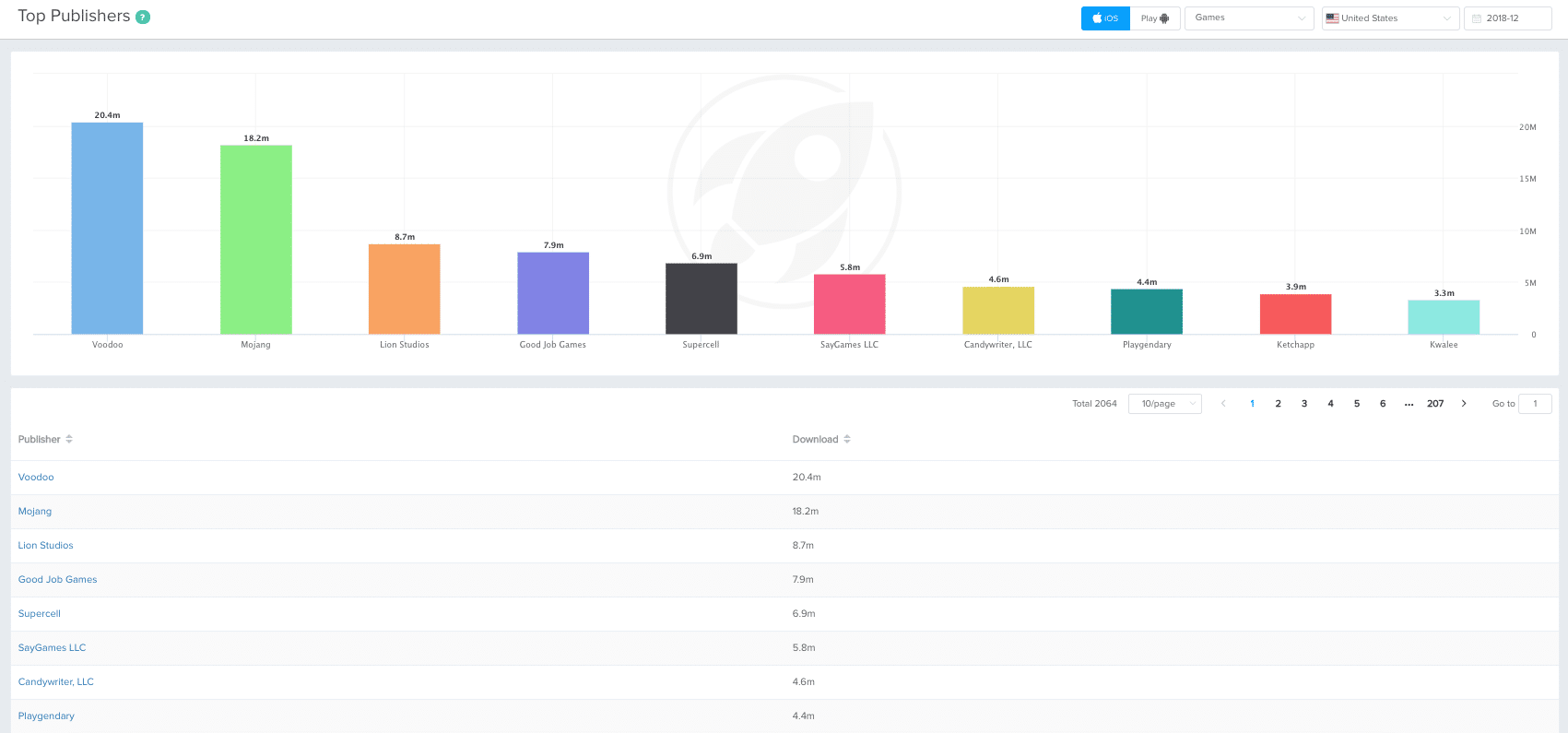Click the orange Lion Studios chart bar
Viewport: 1568px width, 733px height.
coord(405,290)
